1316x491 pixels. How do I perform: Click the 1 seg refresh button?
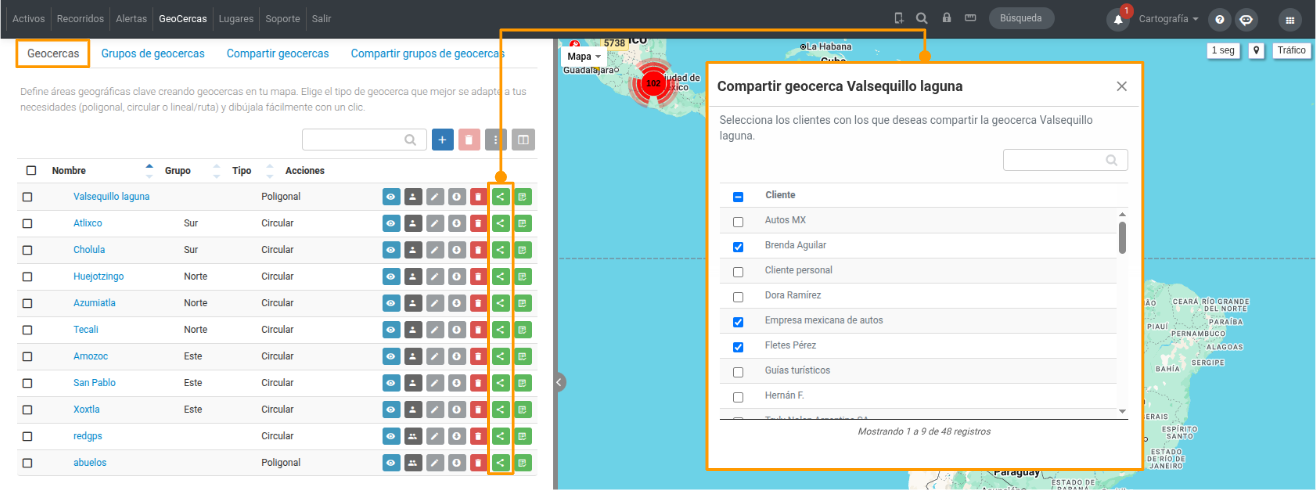1222,50
